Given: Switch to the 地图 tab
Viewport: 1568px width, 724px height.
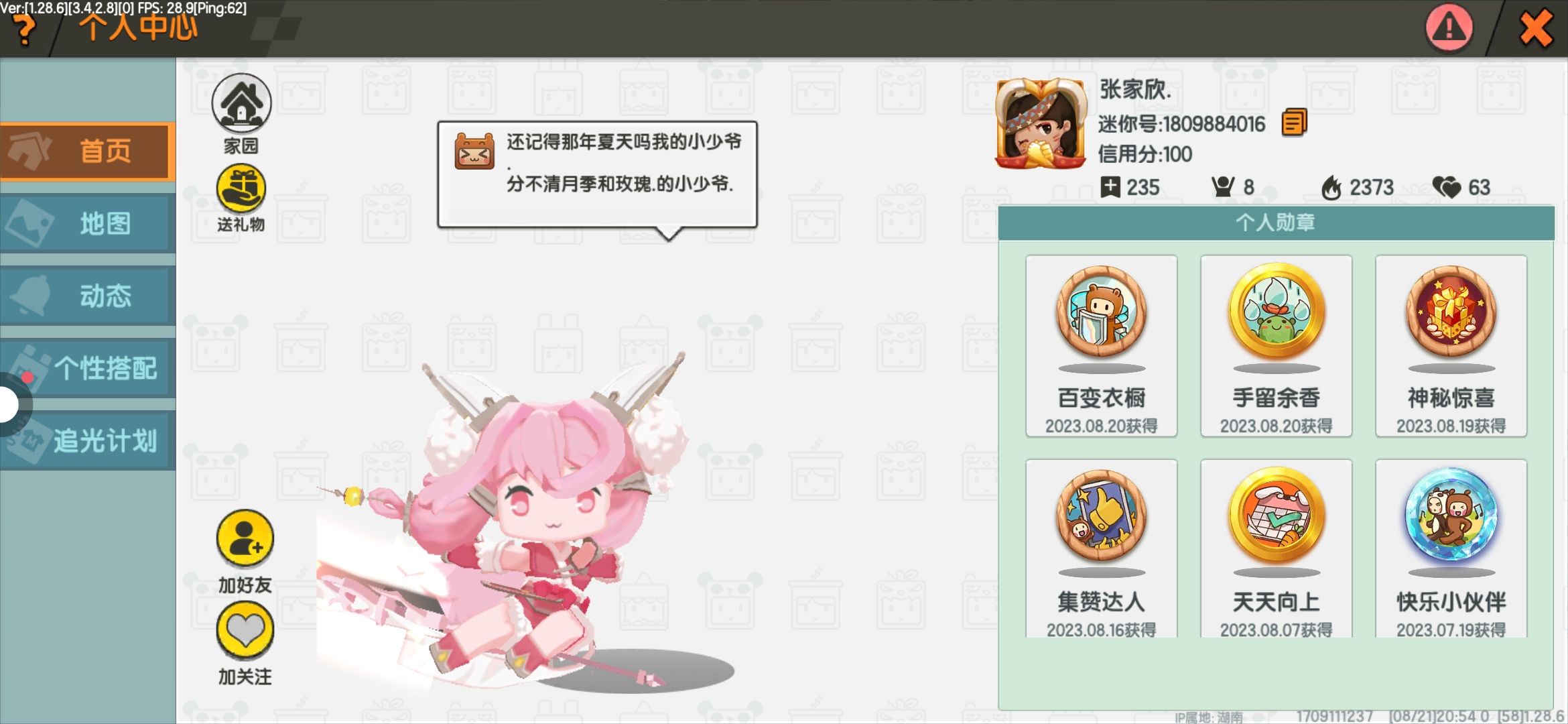Looking at the screenshot, I should click(88, 224).
